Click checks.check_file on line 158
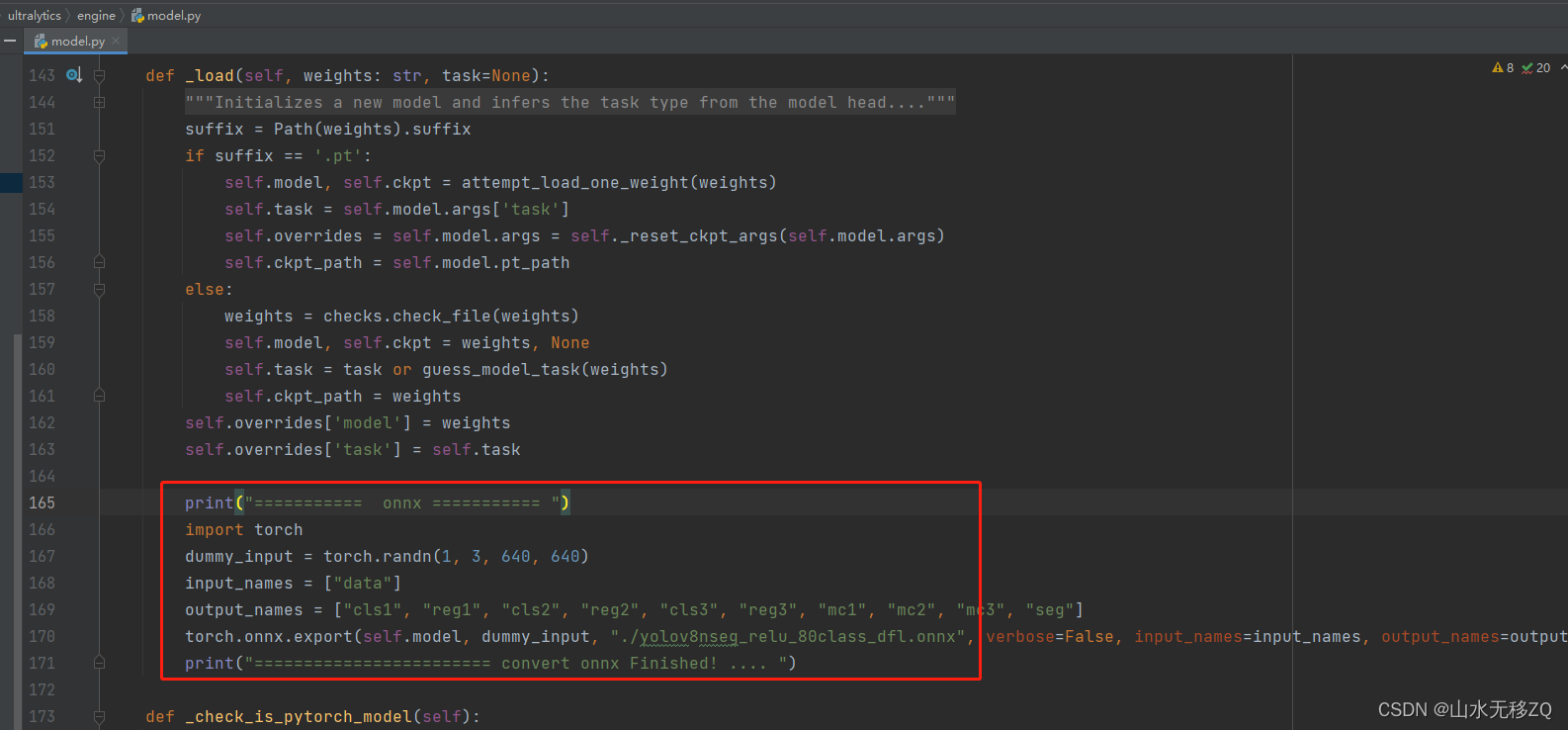Image resolution: width=1568 pixels, height=730 pixels. 407,317
